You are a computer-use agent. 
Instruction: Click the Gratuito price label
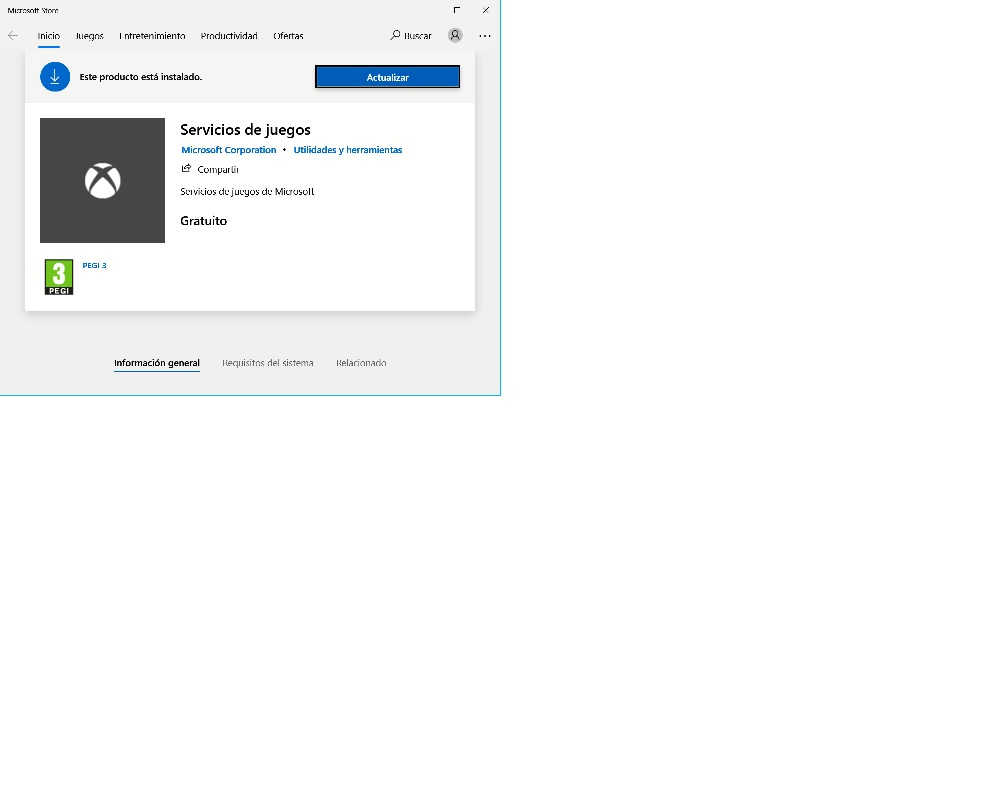pyautogui.click(x=203, y=221)
